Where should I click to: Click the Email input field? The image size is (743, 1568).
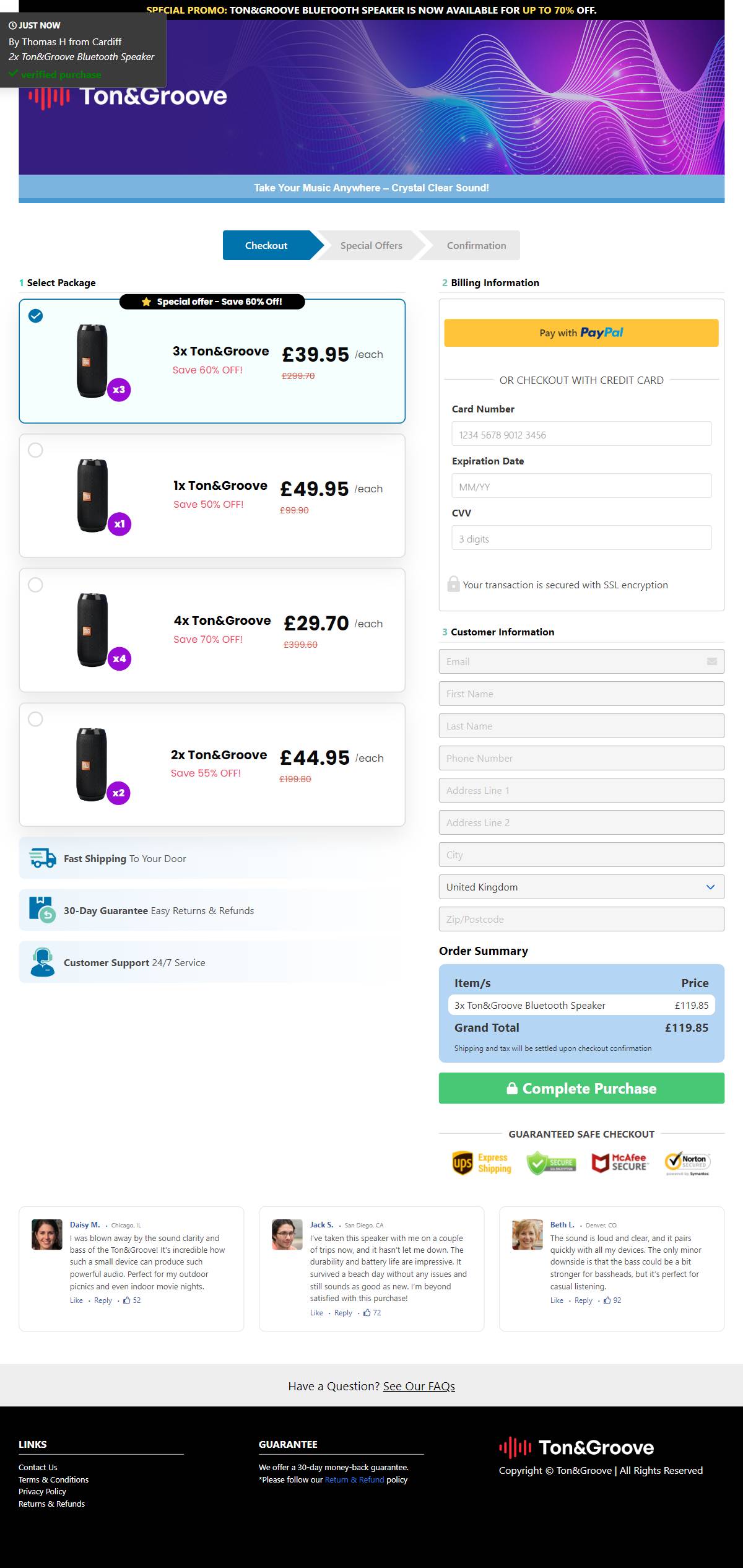(581, 661)
